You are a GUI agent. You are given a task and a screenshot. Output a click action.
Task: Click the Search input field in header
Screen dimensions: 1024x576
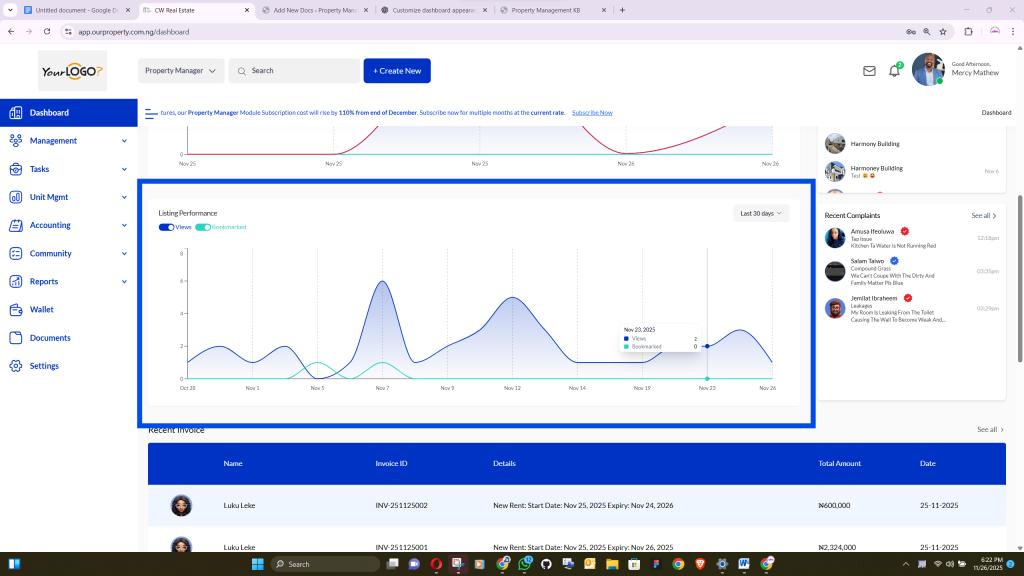coord(300,71)
